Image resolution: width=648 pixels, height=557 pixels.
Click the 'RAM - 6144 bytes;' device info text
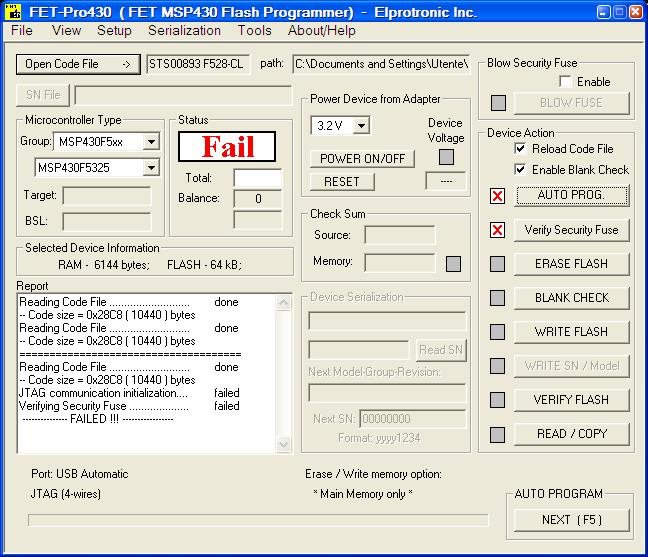(103, 265)
